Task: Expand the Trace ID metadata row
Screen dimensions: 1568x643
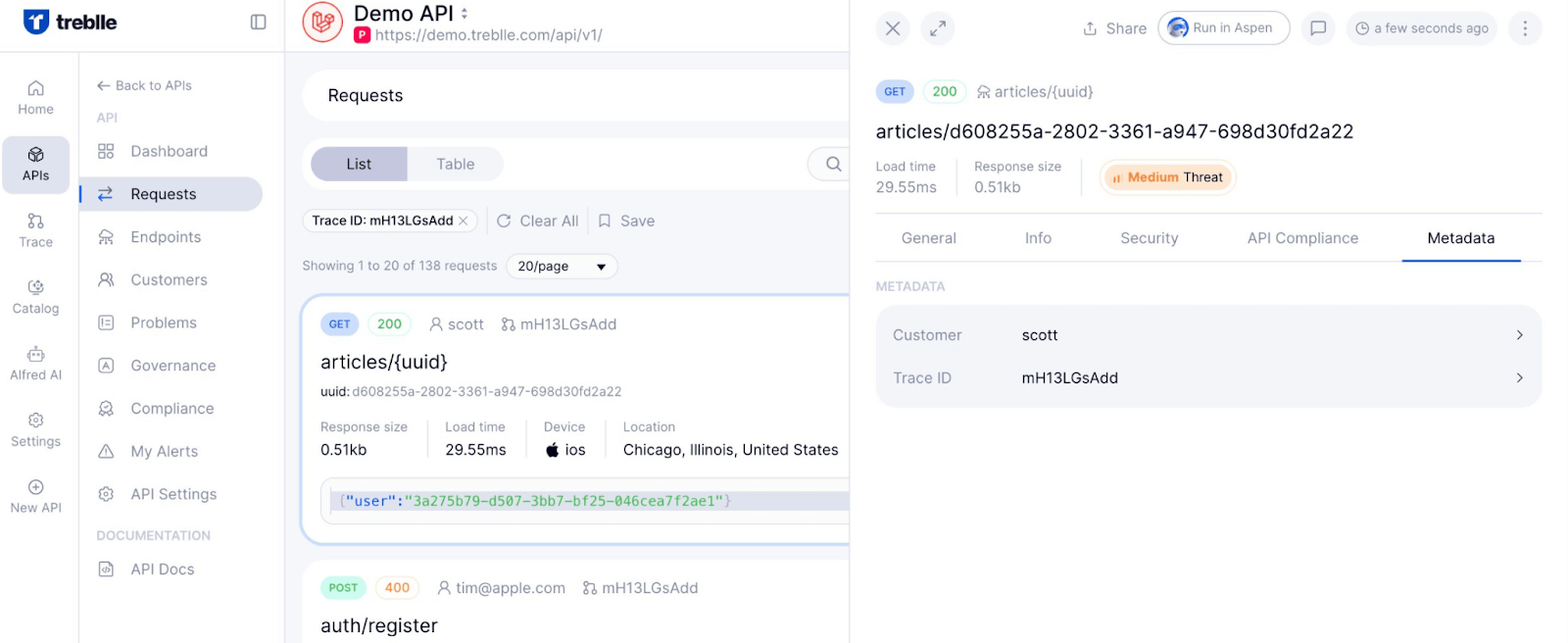Action: click(1208, 378)
